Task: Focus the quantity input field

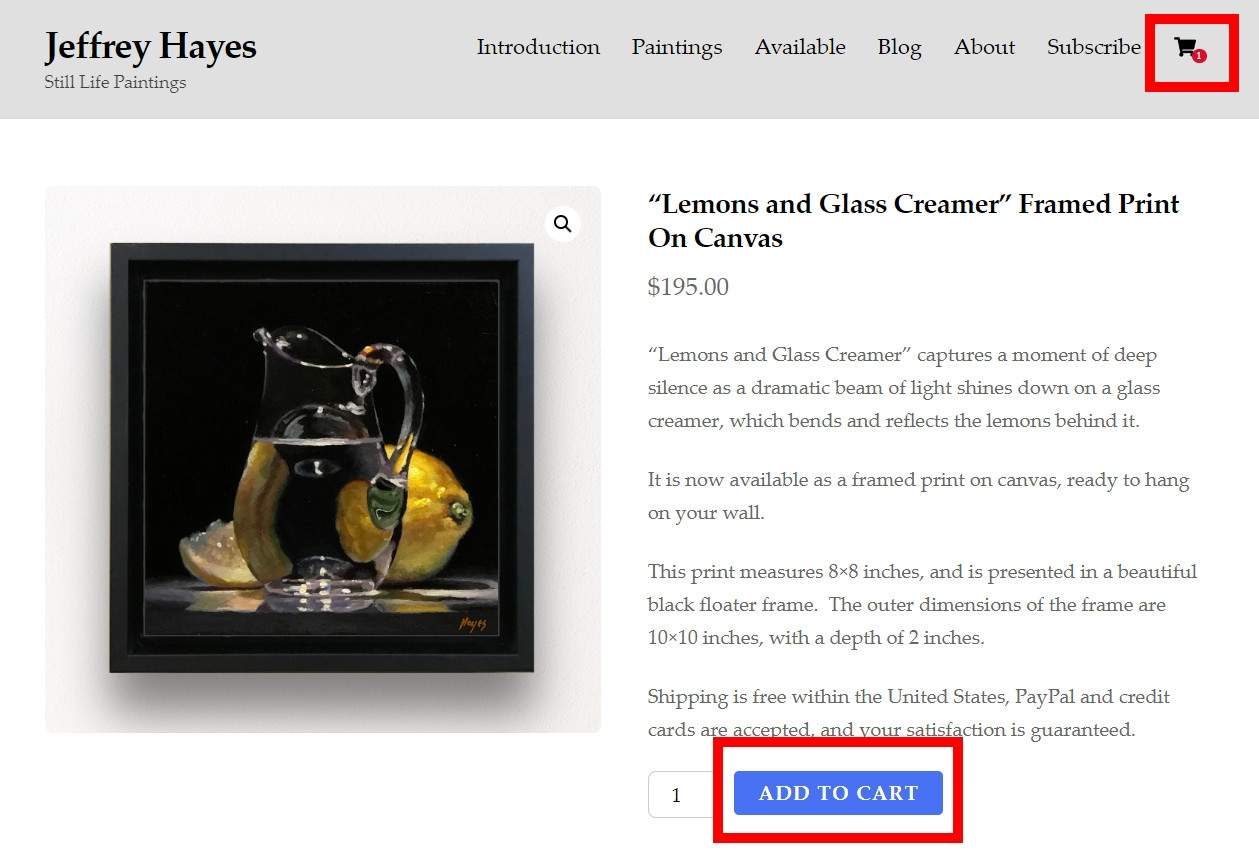Action: point(678,795)
